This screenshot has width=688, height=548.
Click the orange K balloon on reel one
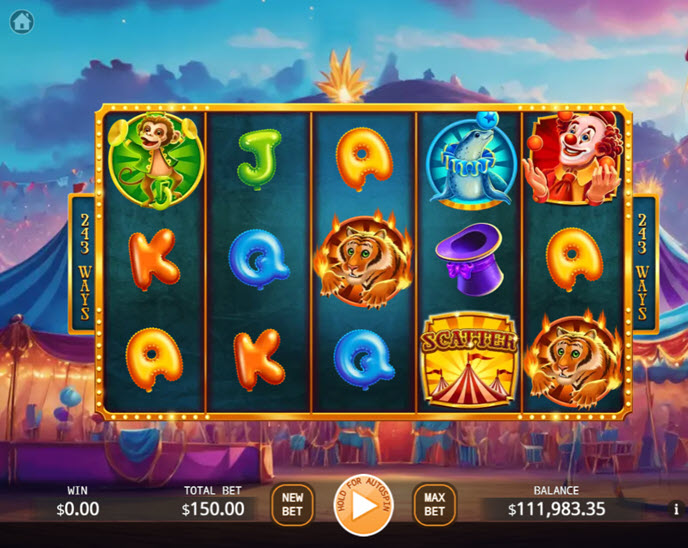(x=154, y=259)
